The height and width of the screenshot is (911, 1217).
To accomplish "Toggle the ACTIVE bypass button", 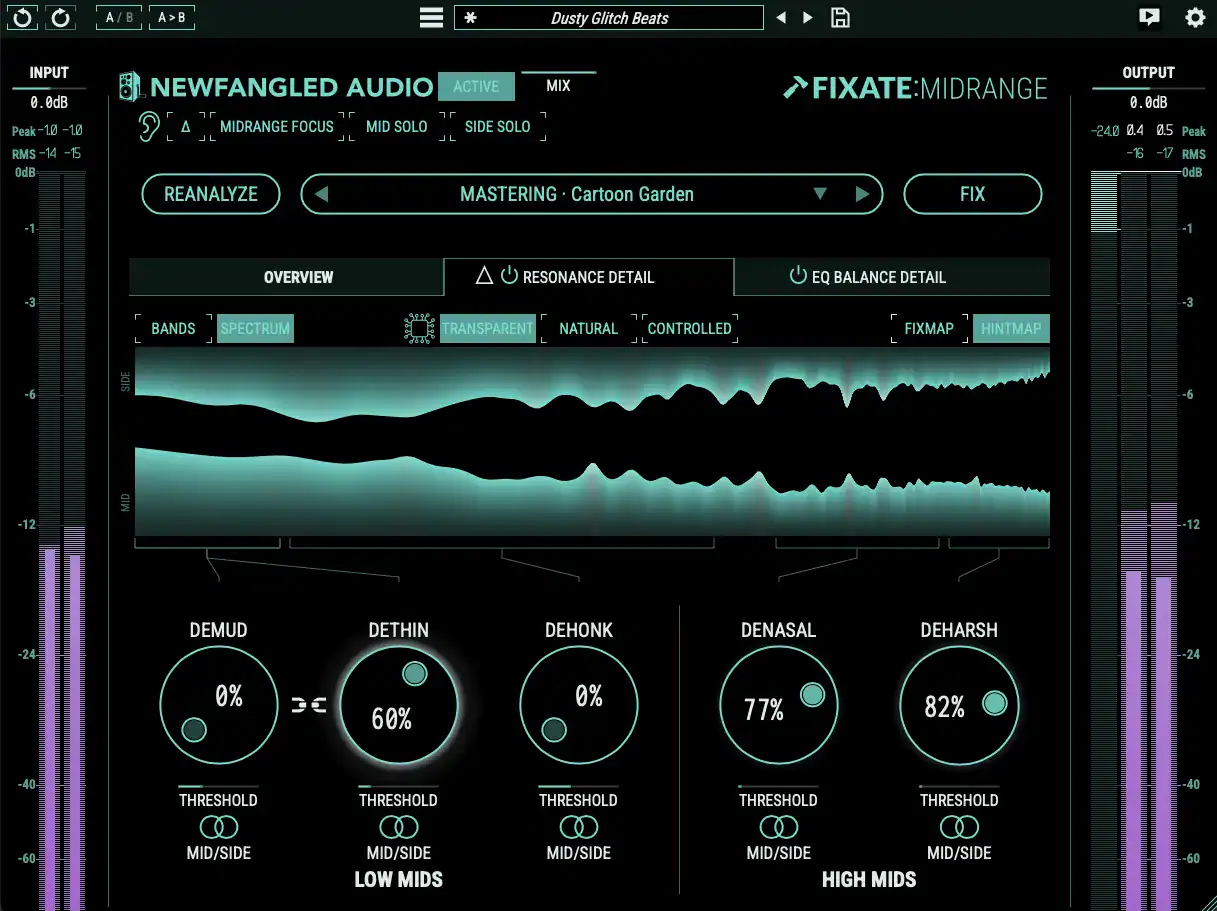I will [476, 86].
